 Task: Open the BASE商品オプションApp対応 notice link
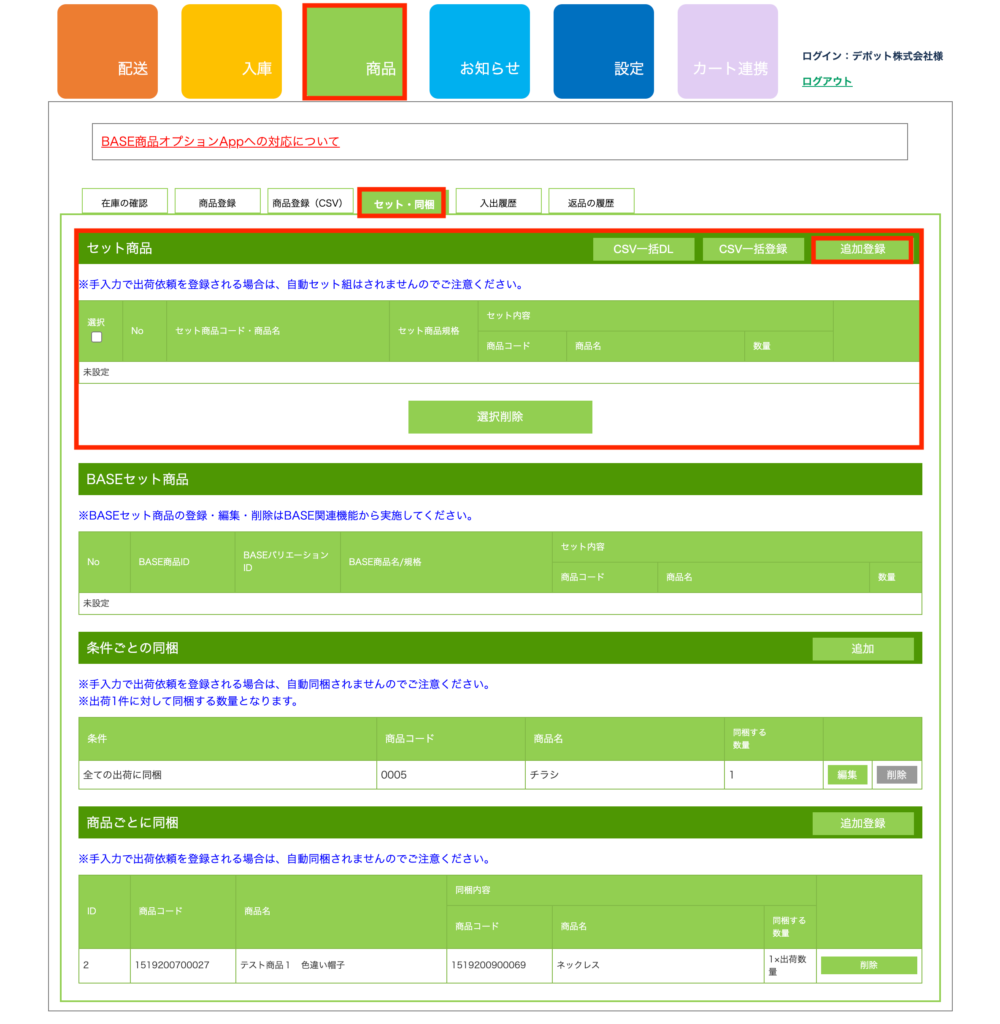point(220,142)
